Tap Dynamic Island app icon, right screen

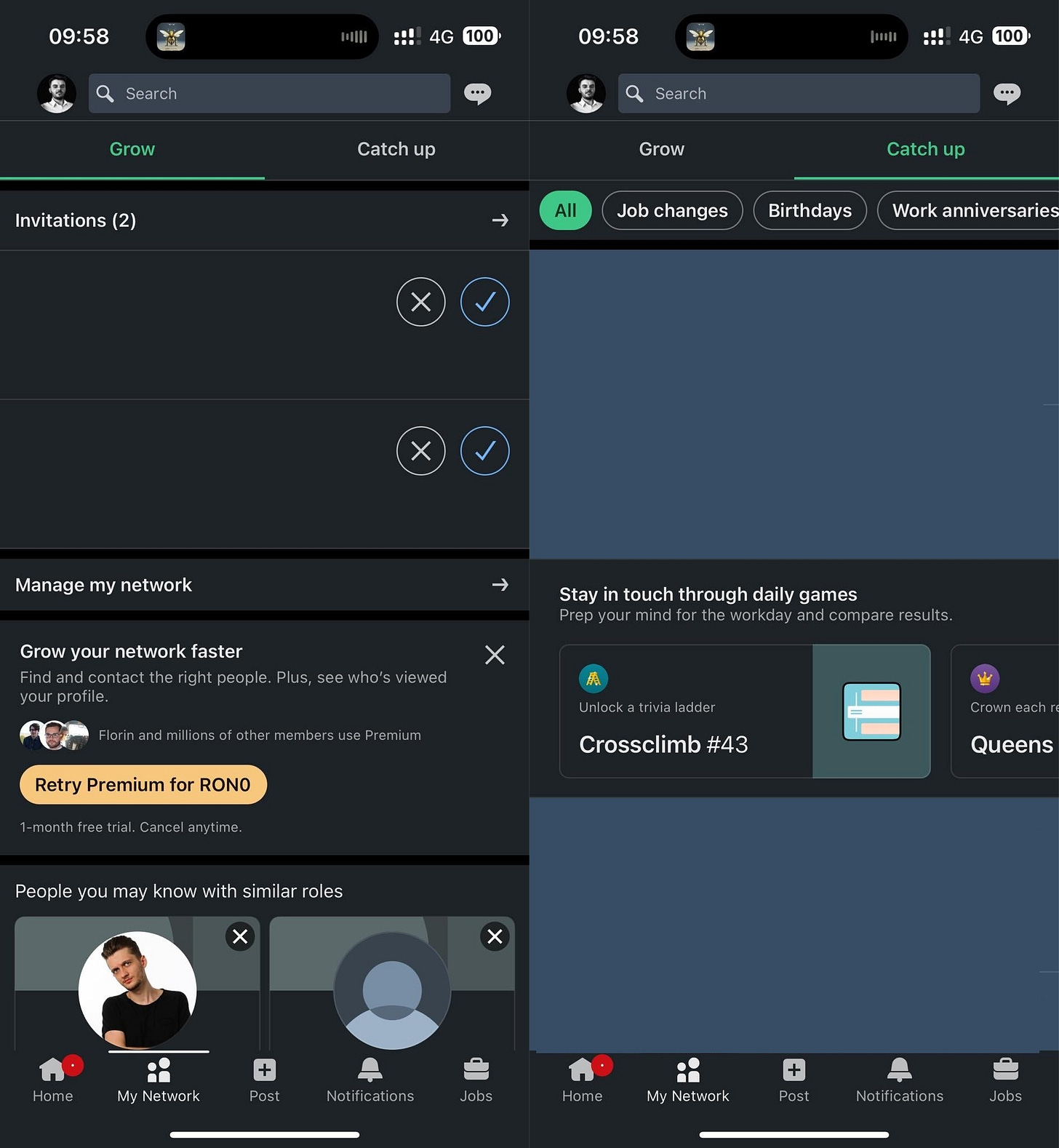click(700, 36)
